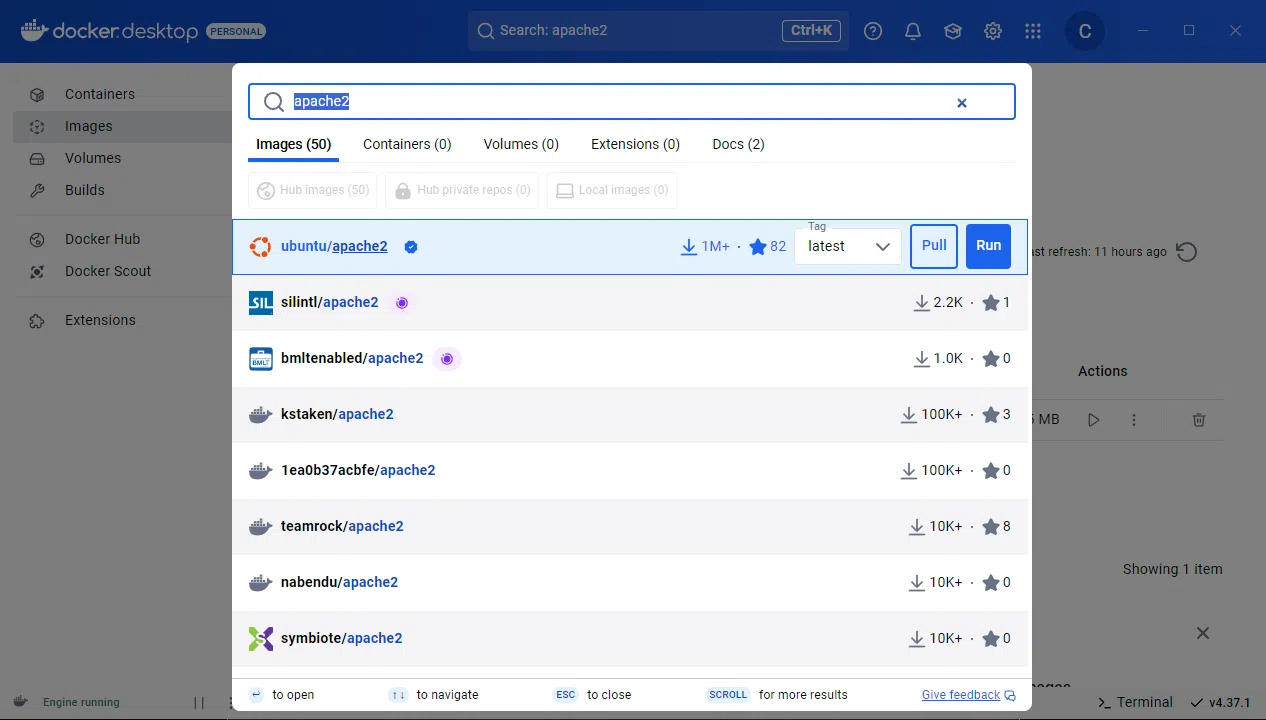Switch to the Containers search results tab
The width and height of the screenshot is (1266, 720).
click(407, 144)
